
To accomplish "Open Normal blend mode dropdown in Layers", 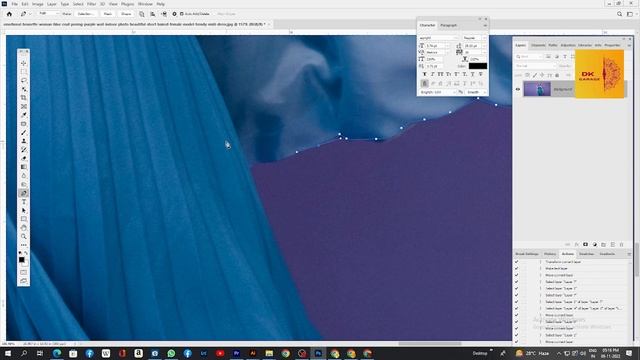I will point(535,66).
